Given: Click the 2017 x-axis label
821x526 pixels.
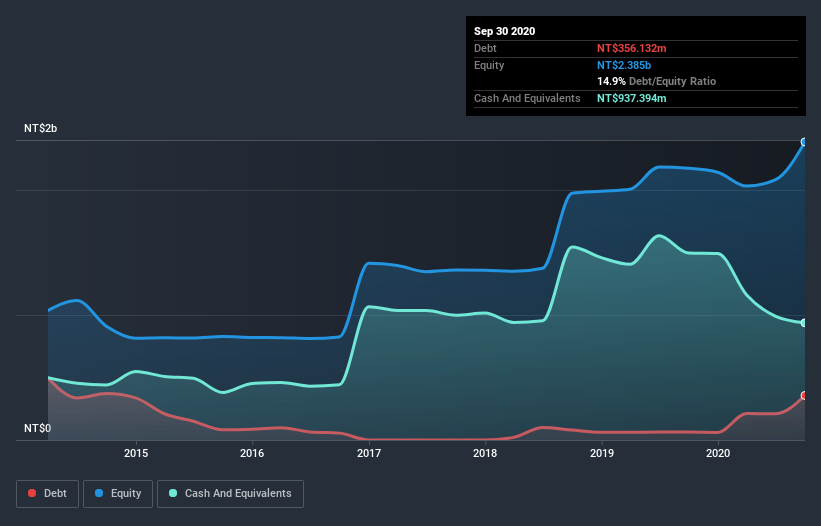Looking at the screenshot, I should (369, 453).
